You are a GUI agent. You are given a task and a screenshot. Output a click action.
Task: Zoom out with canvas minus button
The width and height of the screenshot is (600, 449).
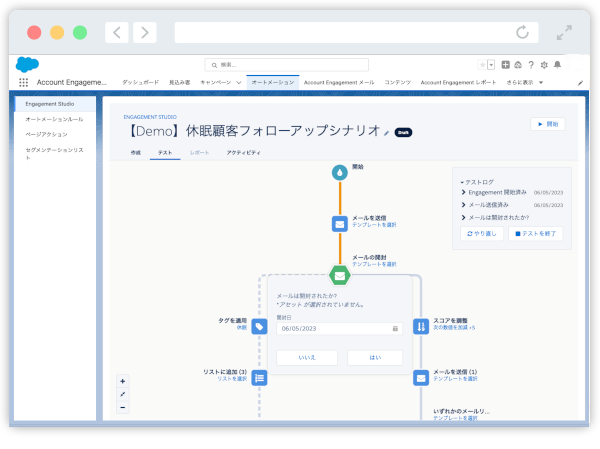pos(123,407)
